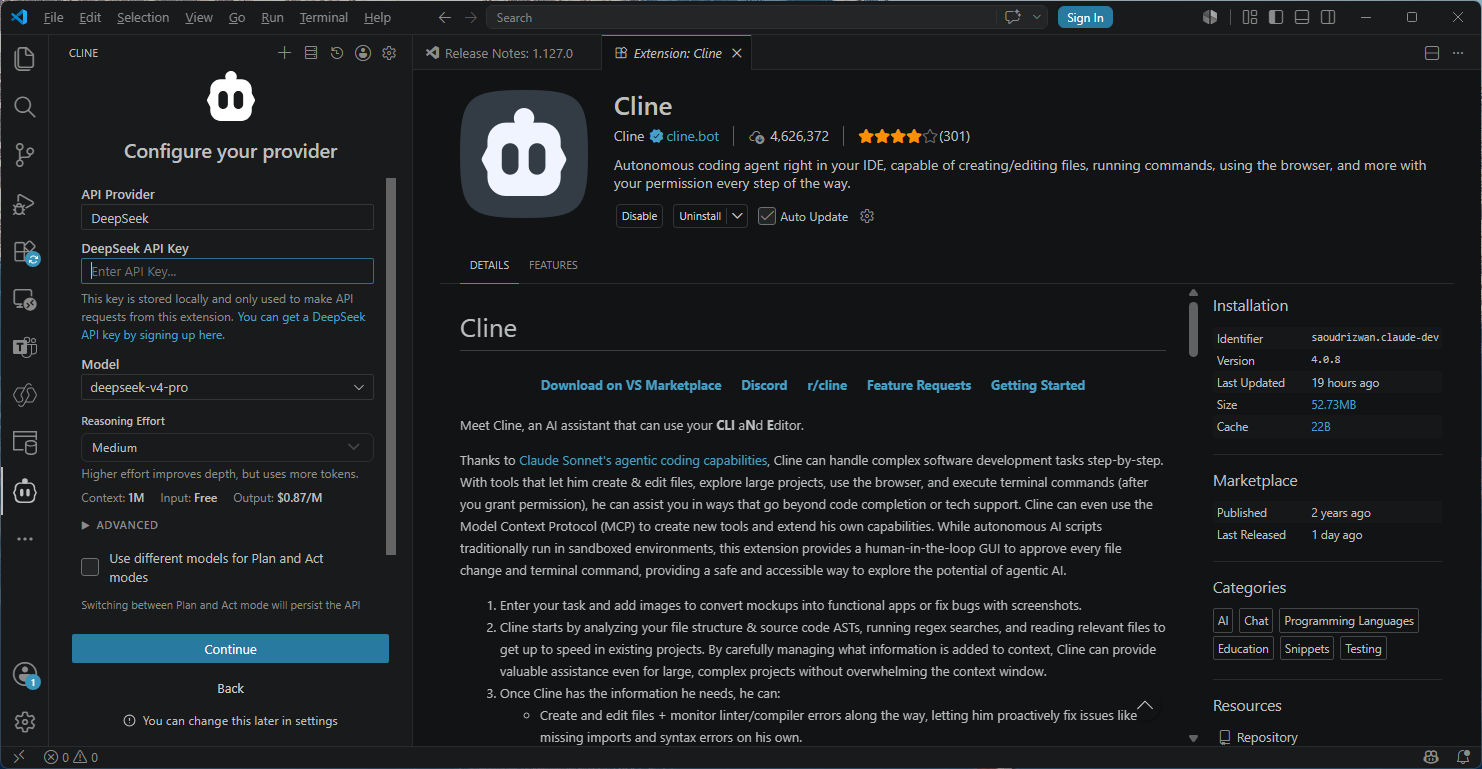The height and width of the screenshot is (769, 1482).
Task: Disable the Cline extension
Action: (639, 216)
